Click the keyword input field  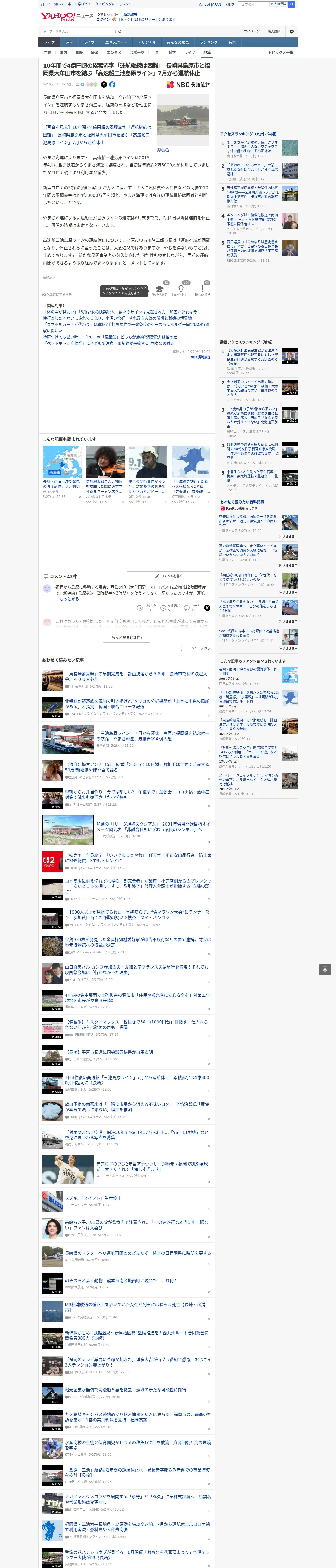coord(79,32)
